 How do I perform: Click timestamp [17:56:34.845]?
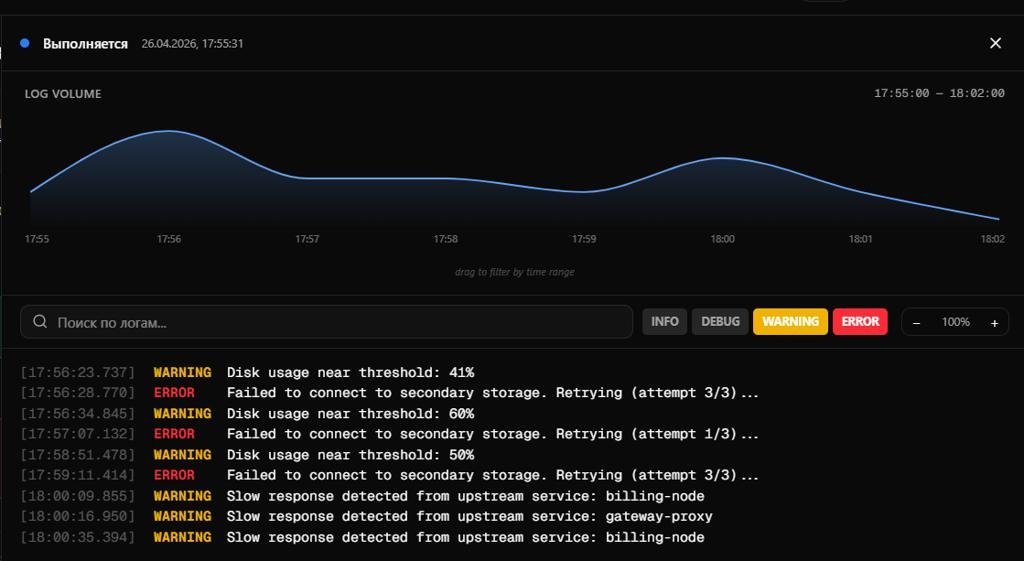click(78, 413)
